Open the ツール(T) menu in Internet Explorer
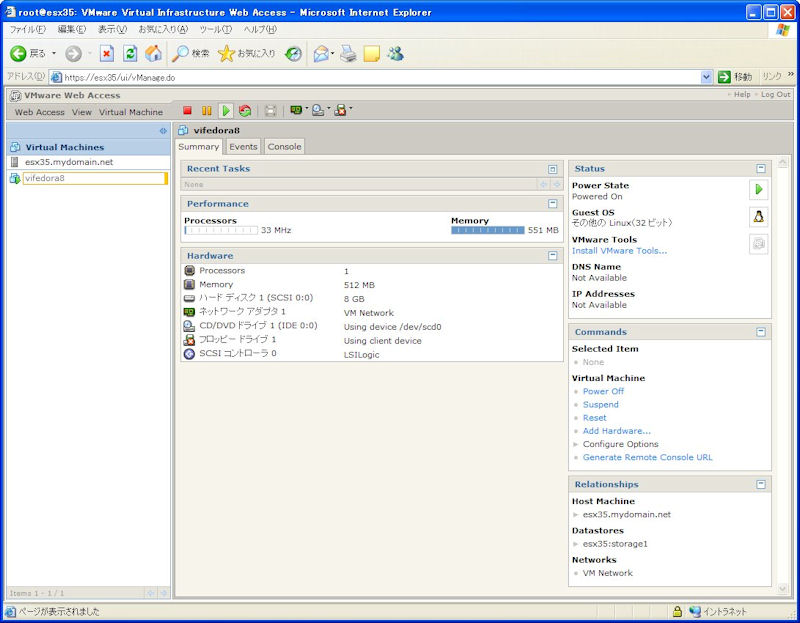The image size is (800, 623). tap(215, 30)
